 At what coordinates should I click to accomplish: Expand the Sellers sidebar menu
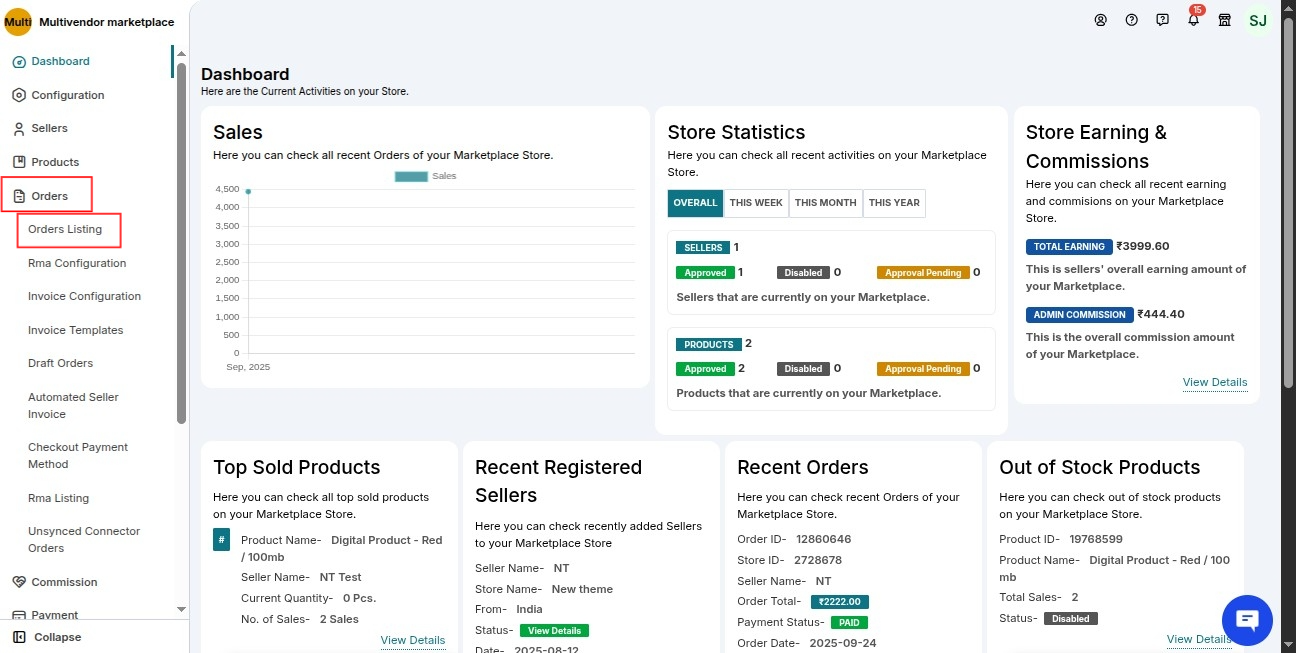(49, 128)
